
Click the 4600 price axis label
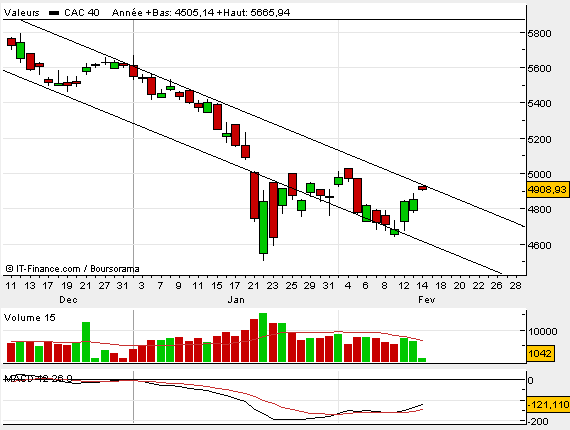point(540,245)
